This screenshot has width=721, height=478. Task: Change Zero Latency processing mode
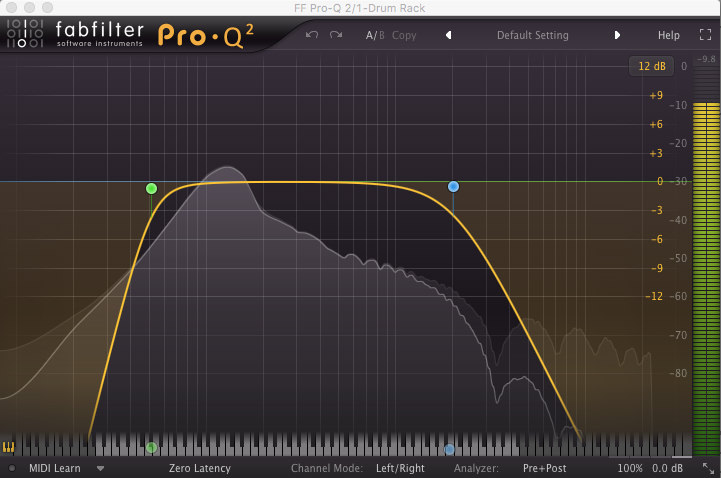[x=200, y=468]
